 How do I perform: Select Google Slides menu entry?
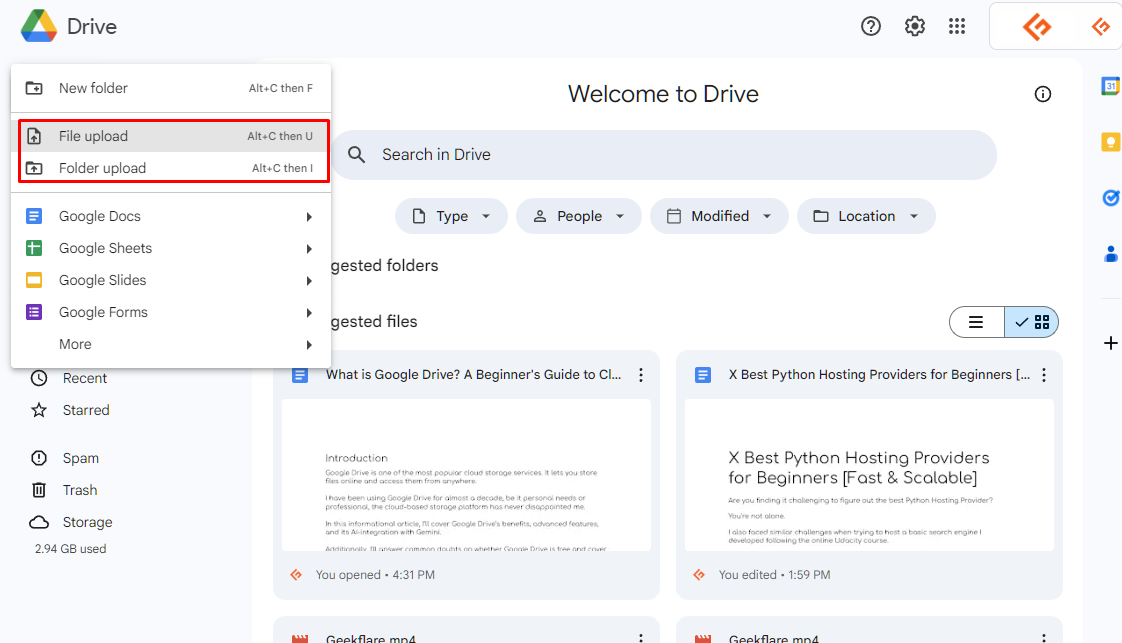click(x=171, y=280)
